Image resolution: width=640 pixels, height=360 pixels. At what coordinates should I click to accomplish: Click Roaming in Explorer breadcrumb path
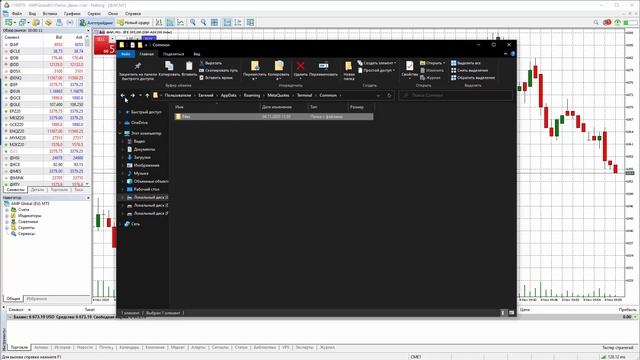[252, 96]
